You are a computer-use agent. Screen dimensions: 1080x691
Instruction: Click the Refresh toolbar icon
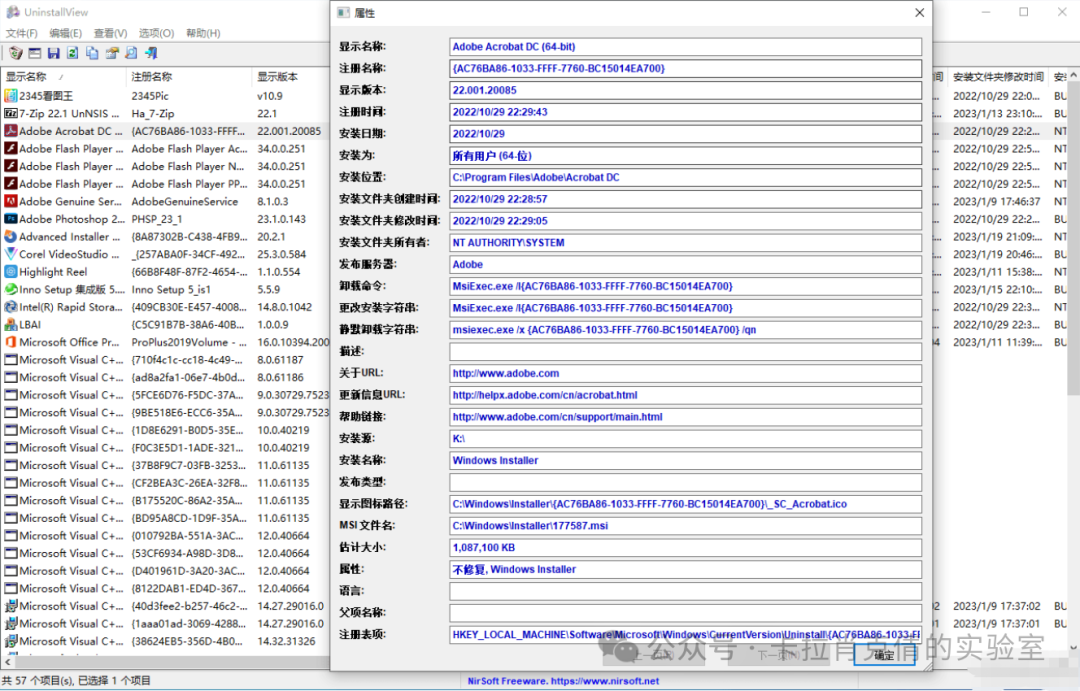point(73,53)
